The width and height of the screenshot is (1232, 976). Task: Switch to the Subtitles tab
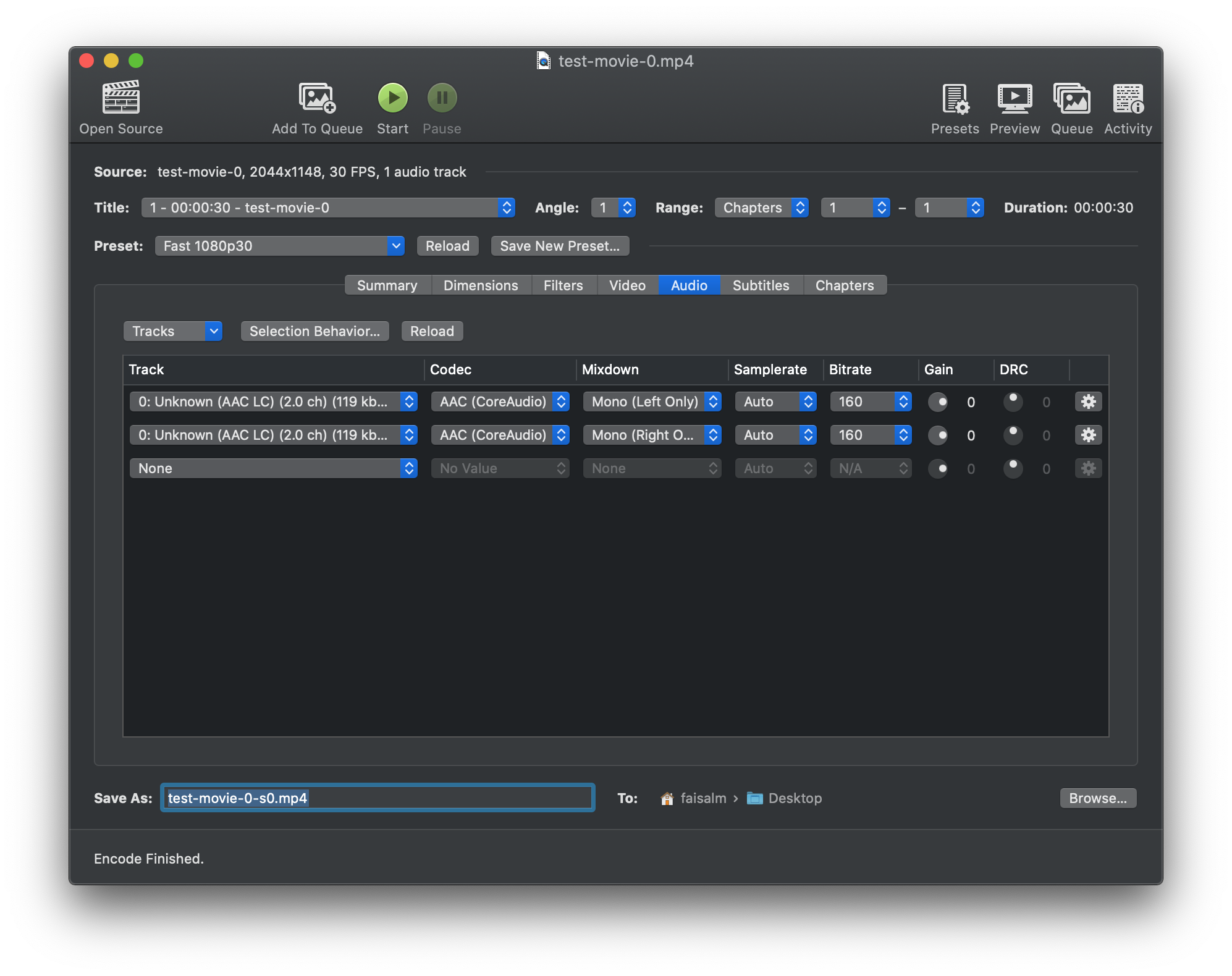761,285
